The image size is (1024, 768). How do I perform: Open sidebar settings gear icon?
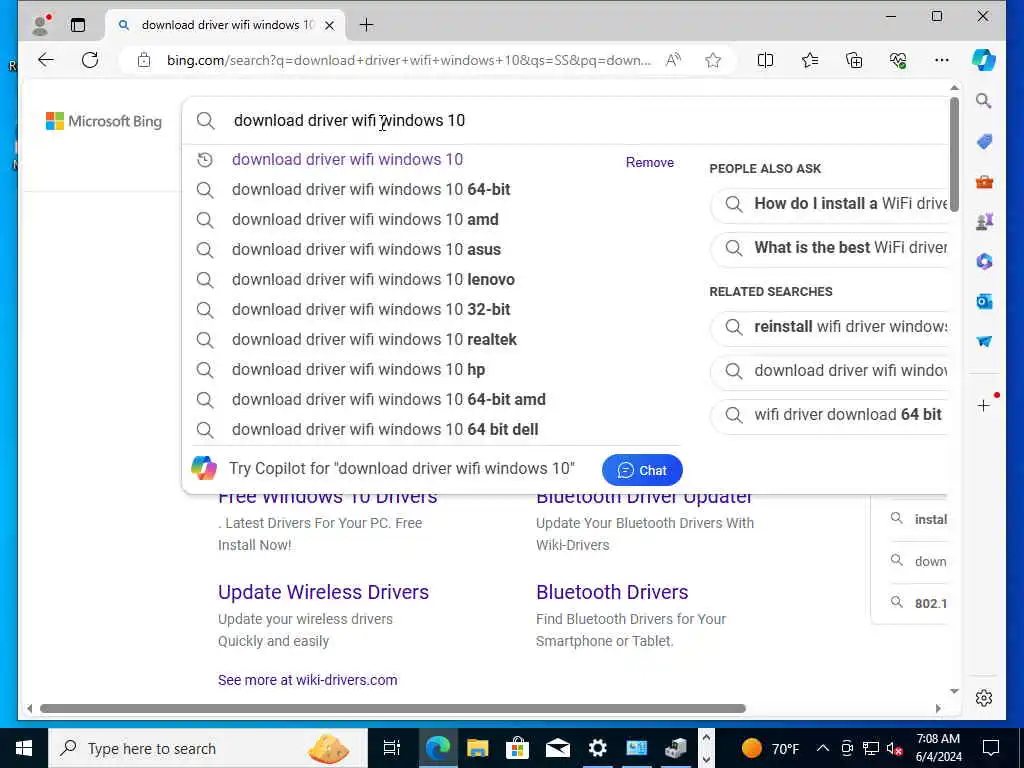pos(984,698)
